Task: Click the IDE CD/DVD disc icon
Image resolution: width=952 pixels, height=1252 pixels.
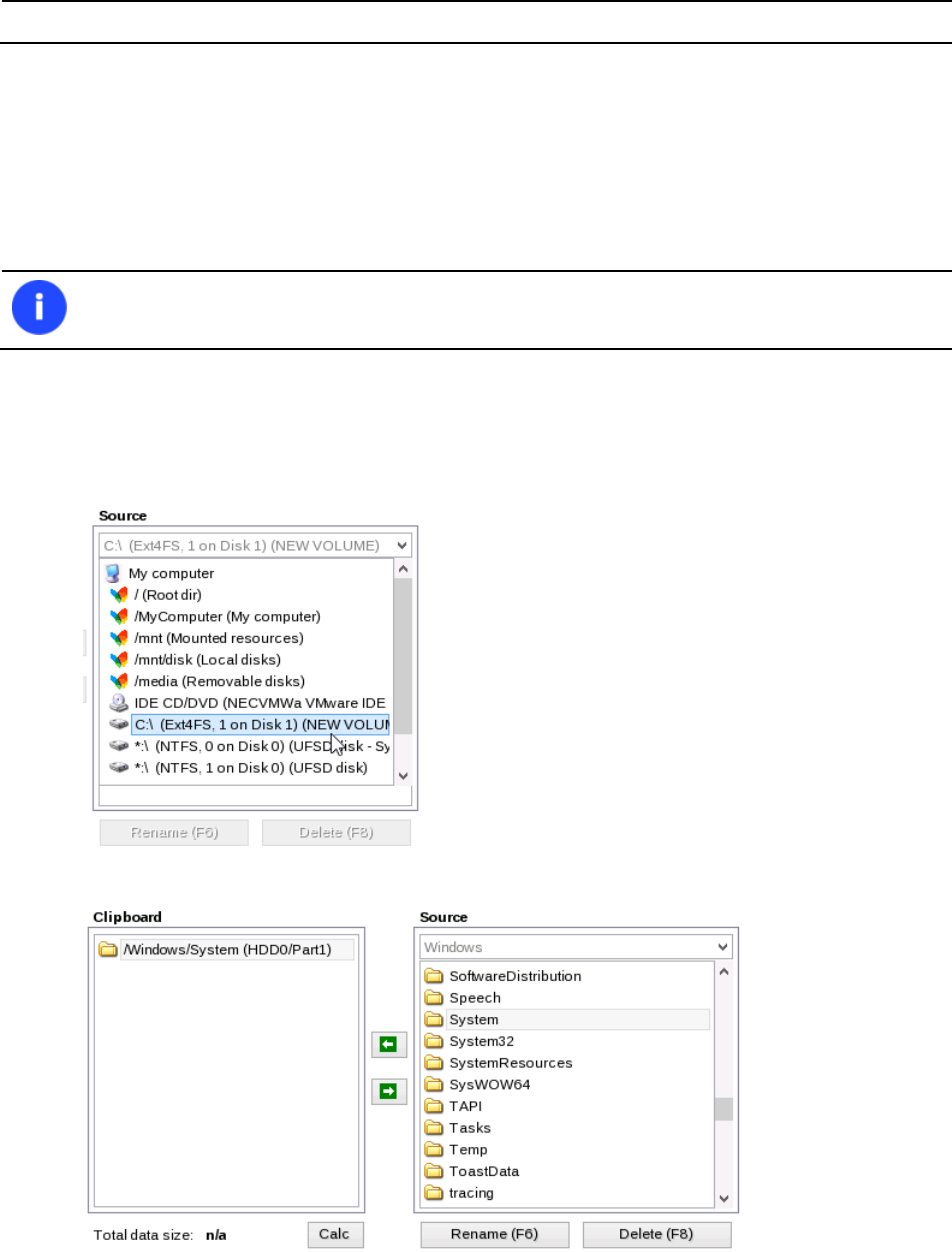Action: (x=119, y=703)
